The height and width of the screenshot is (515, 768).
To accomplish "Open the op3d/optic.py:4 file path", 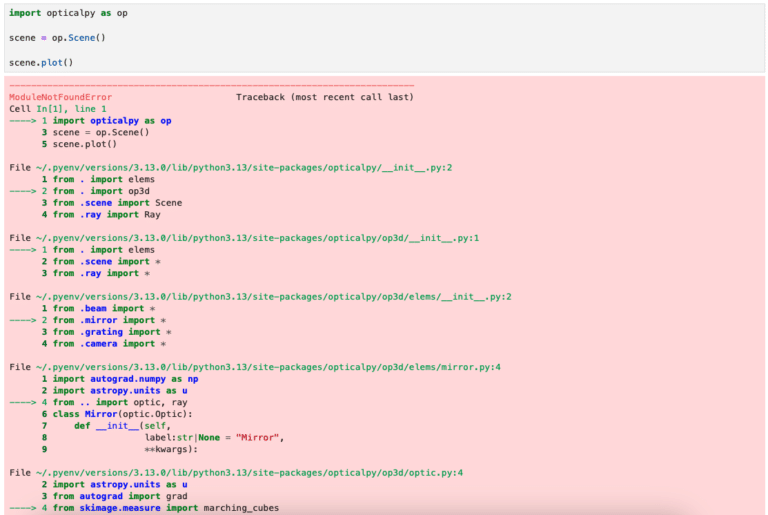I will click(236, 472).
